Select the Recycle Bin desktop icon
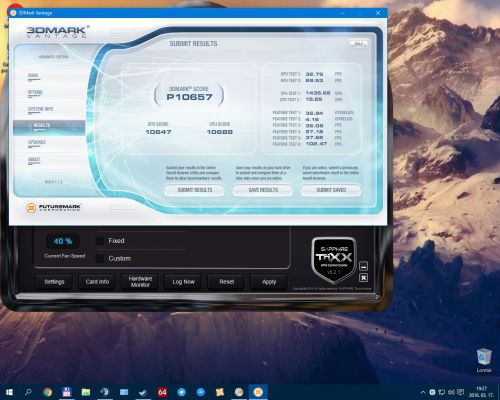 pyautogui.click(x=484, y=360)
